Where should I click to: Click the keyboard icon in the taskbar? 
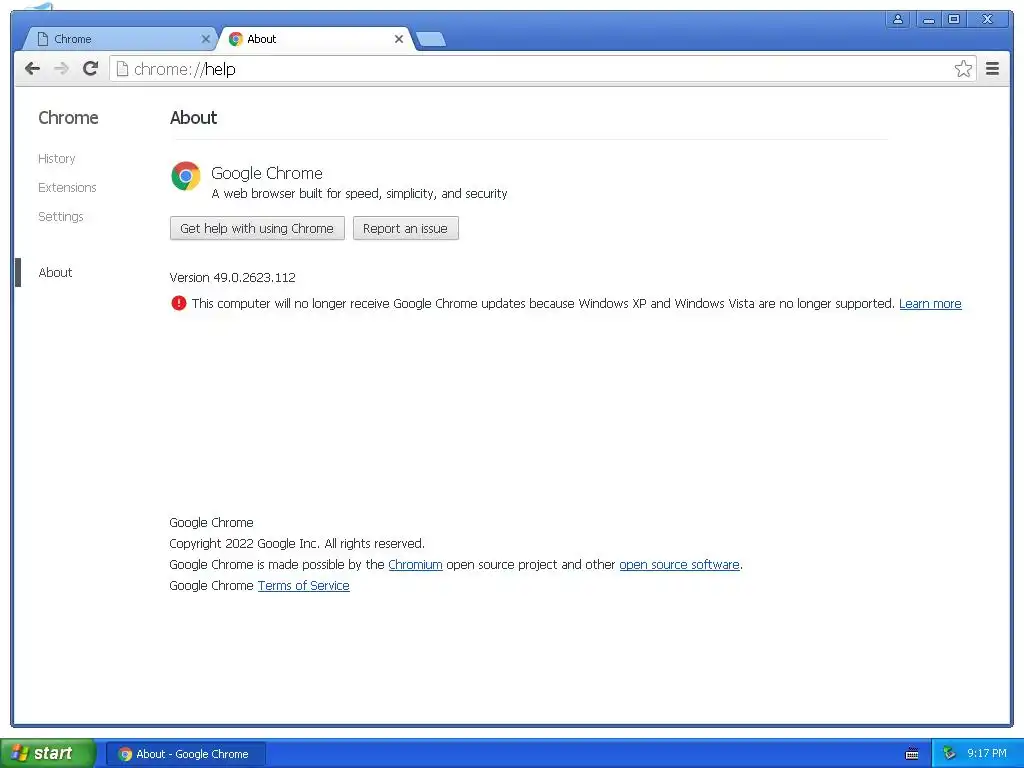point(912,754)
